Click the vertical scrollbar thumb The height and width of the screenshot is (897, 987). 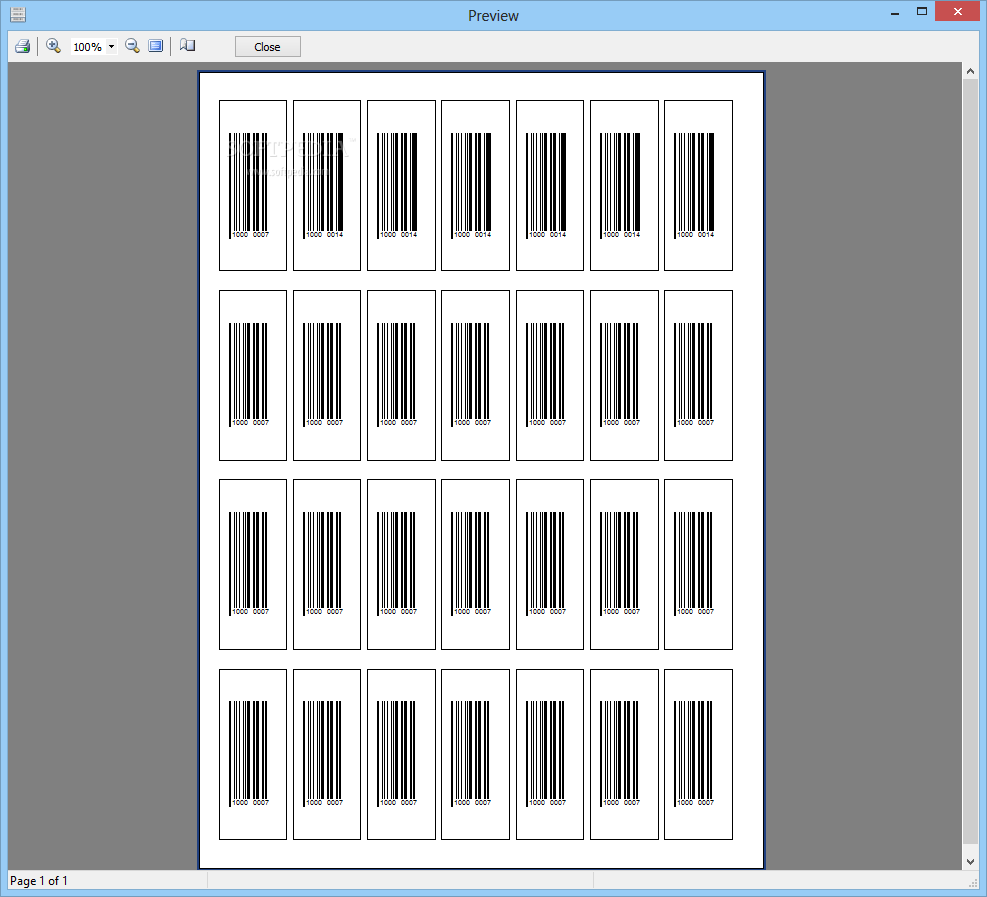tap(970, 462)
